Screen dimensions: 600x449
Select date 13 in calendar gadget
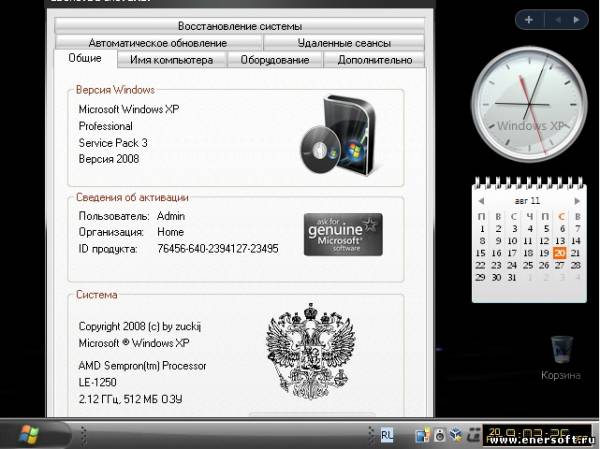(560, 241)
